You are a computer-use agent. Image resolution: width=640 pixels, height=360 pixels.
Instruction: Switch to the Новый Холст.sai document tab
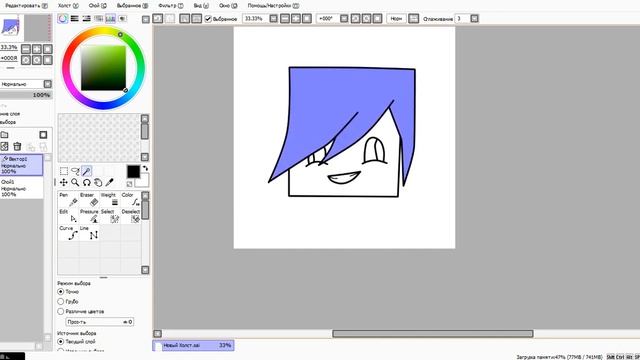click(x=193, y=345)
